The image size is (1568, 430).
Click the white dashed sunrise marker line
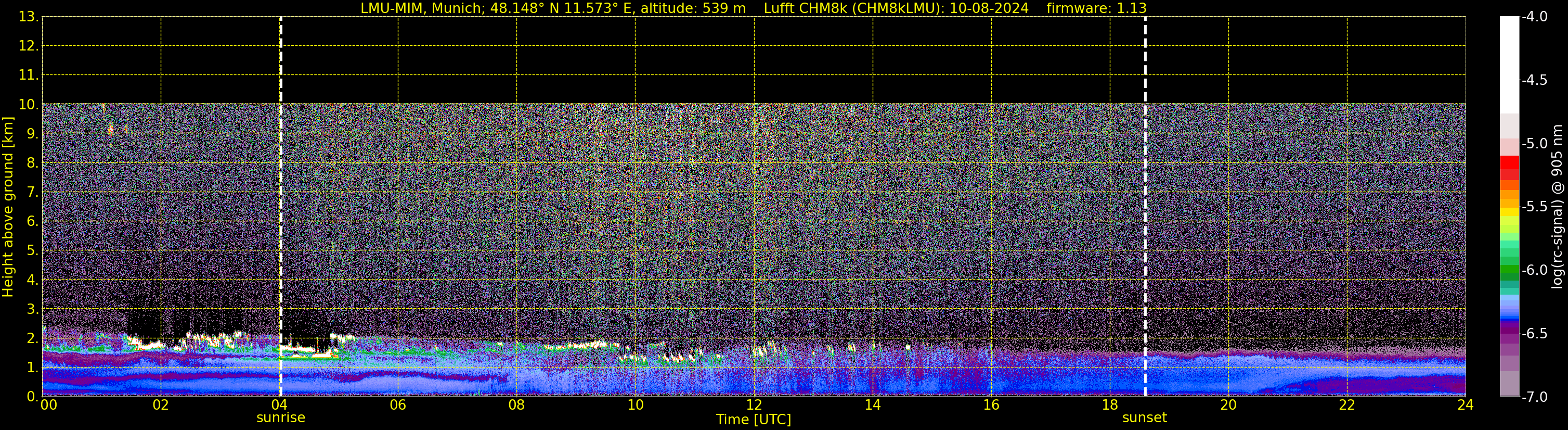[281, 207]
